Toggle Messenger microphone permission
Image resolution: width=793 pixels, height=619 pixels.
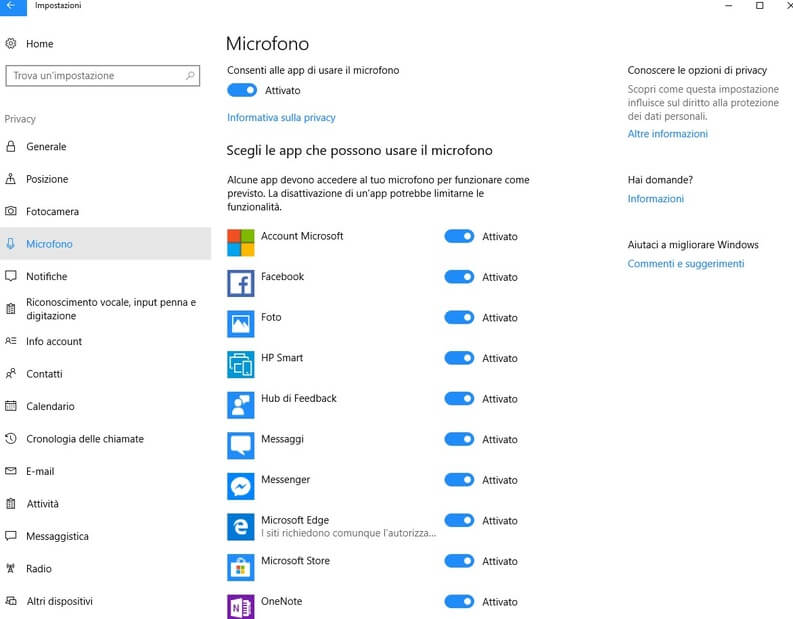459,479
